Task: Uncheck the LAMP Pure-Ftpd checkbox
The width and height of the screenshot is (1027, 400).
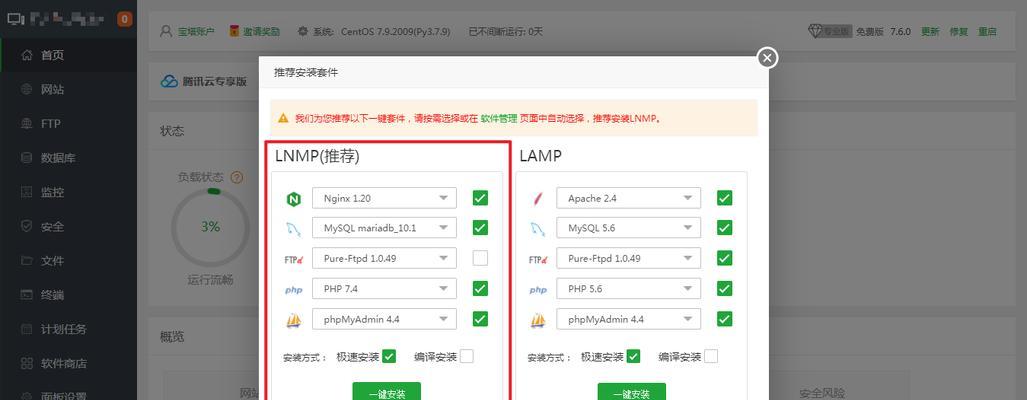Action: pos(724,258)
